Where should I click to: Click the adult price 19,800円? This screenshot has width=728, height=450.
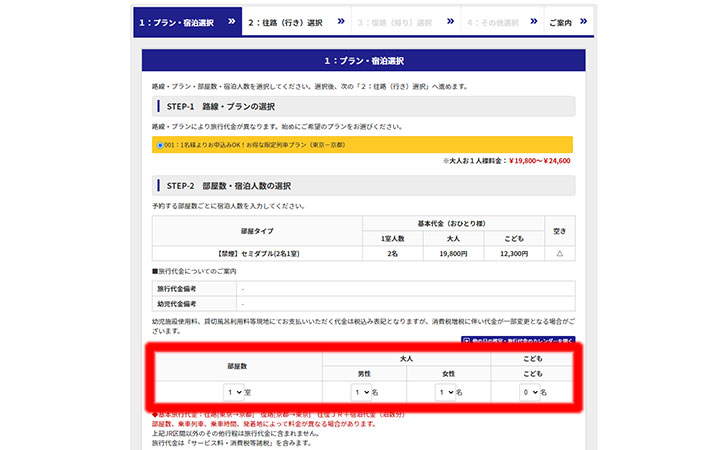point(453,254)
